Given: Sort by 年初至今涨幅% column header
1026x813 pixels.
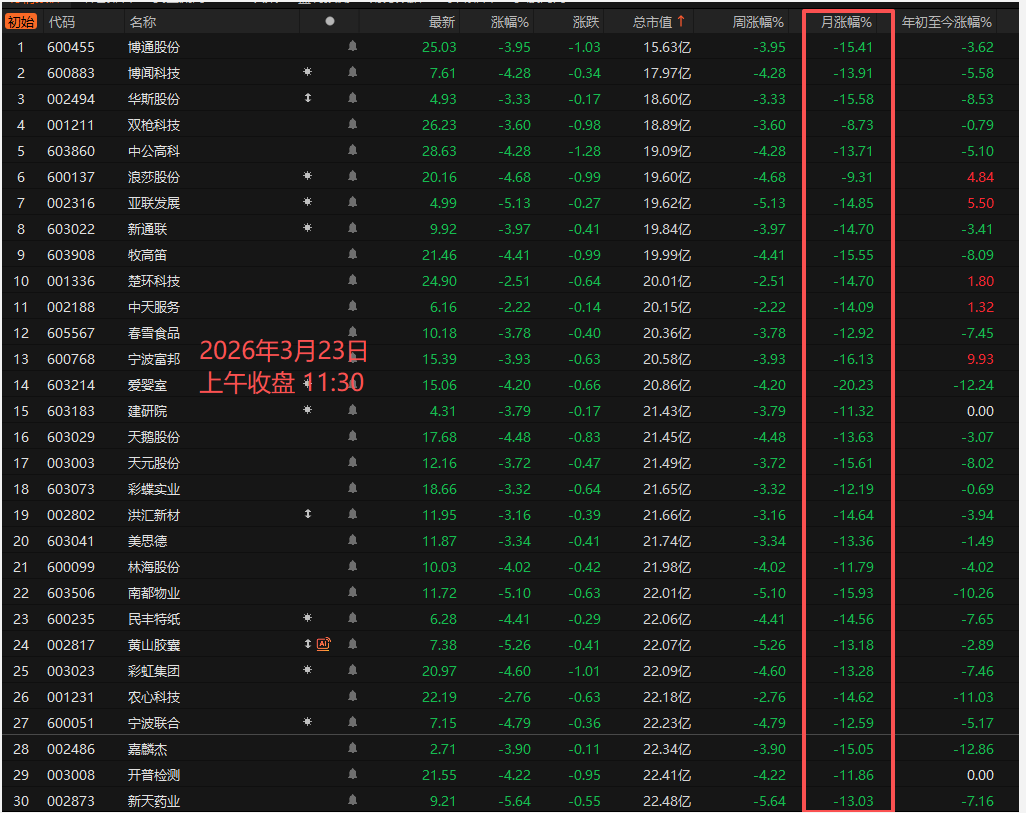Looking at the screenshot, I should [x=947, y=22].
